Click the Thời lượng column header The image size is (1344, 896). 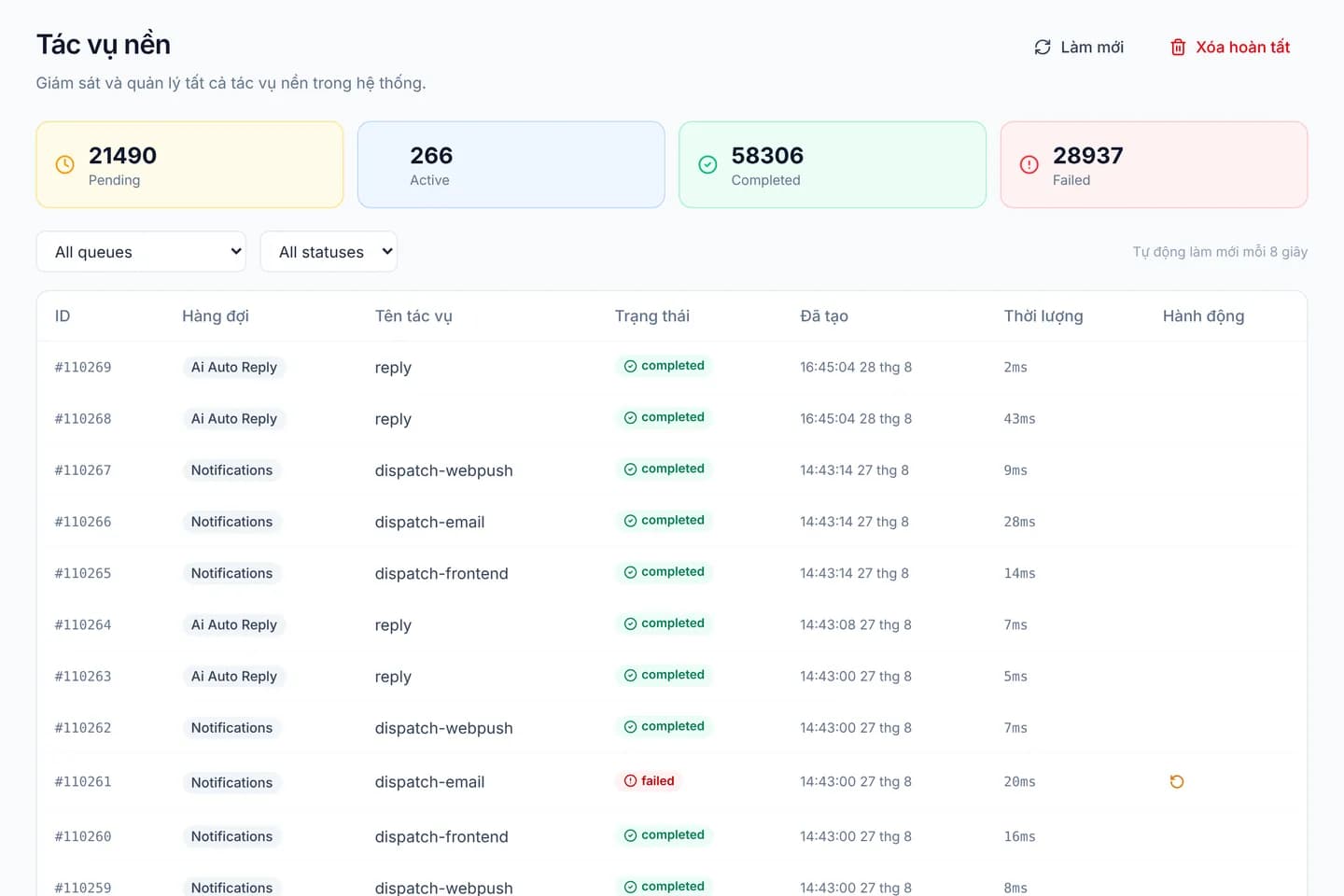tap(1043, 316)
